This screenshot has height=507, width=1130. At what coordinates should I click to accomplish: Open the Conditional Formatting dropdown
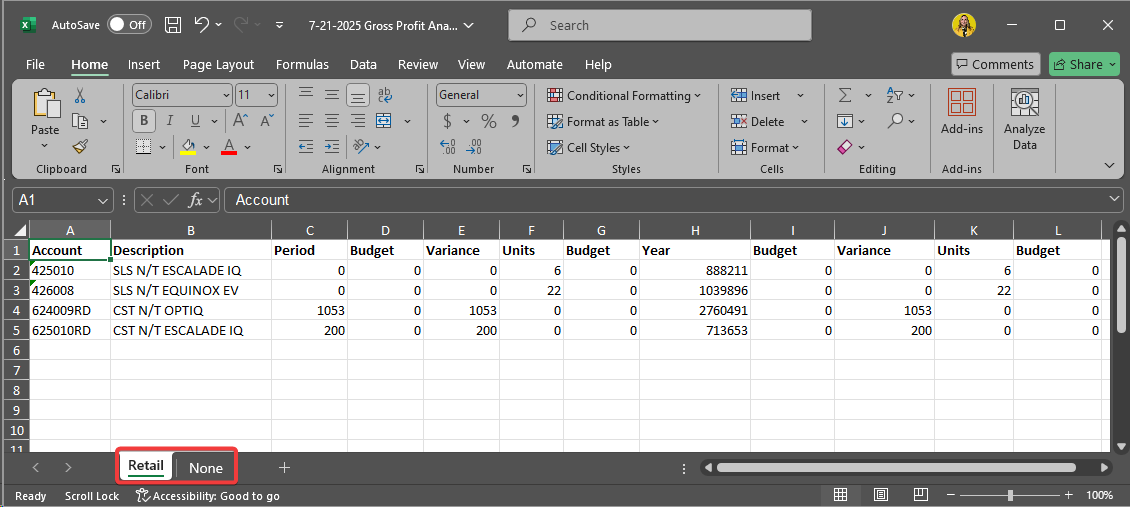[624, 96]
